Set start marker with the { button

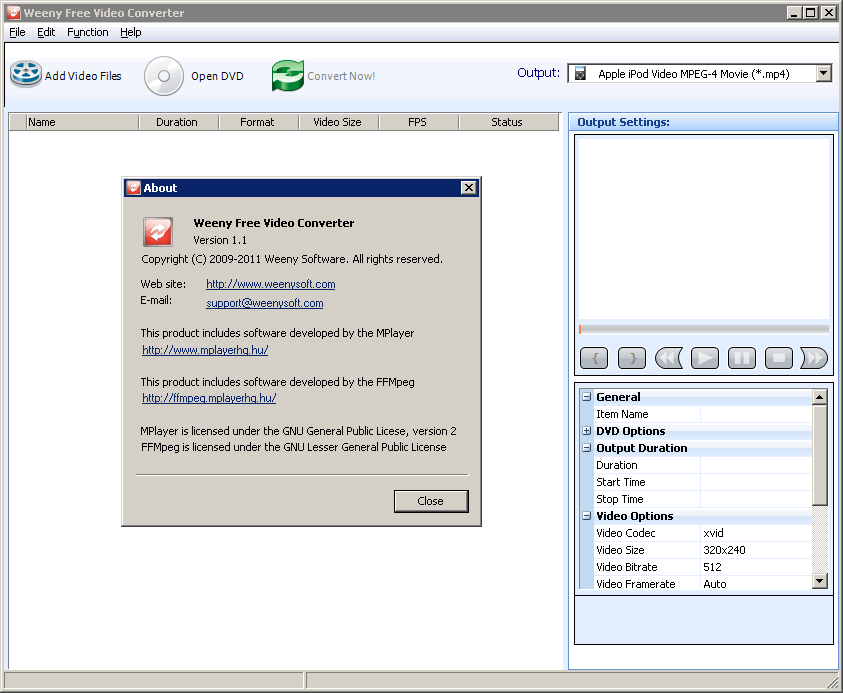pos(595,357)
